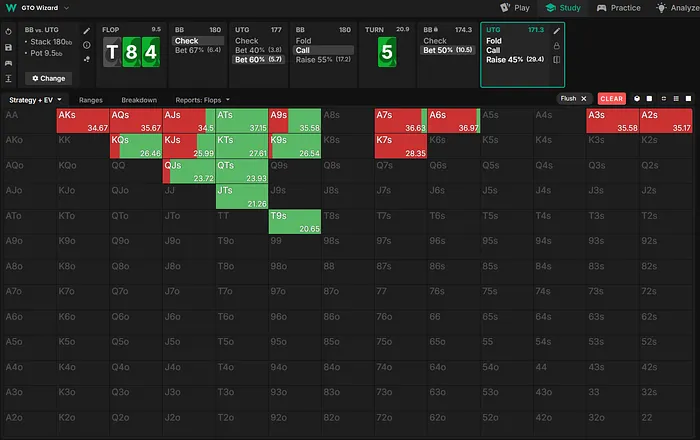Click the info circle icon beside the stack panel
Viewport: 700px width, 440px height.
[87, 45]
